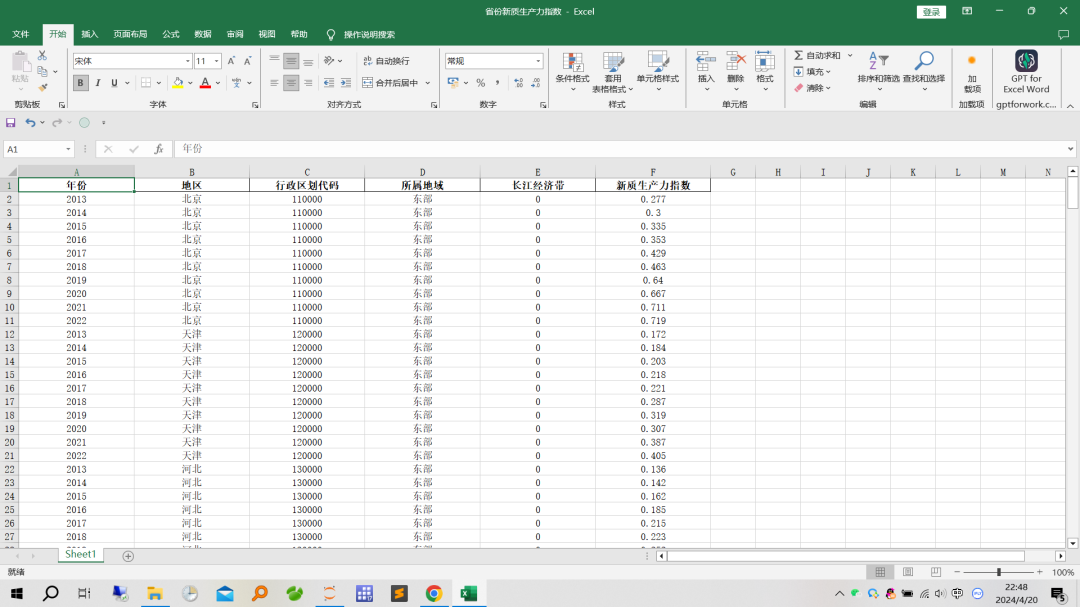
Task: Click the 登录 sign-in button
Action: pyautogui.click(x=931, y=12)
